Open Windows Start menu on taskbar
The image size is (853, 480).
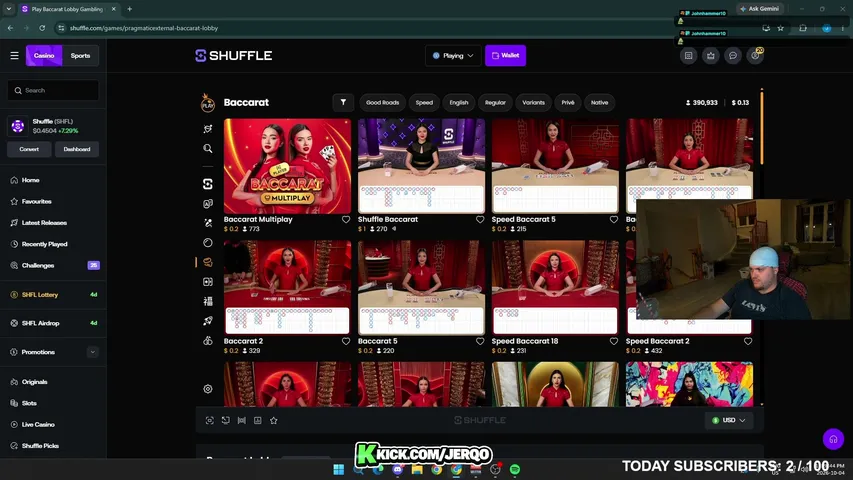338,470
